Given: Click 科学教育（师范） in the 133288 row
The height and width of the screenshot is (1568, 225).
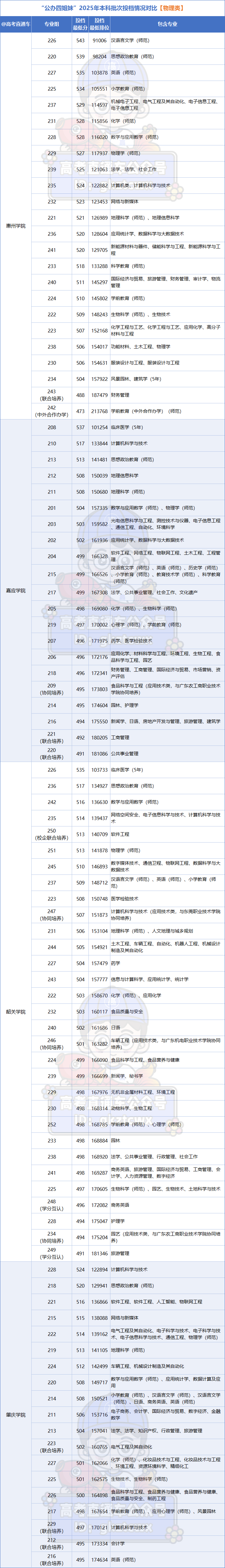Looking at the screenshot, I should [128, 266].
